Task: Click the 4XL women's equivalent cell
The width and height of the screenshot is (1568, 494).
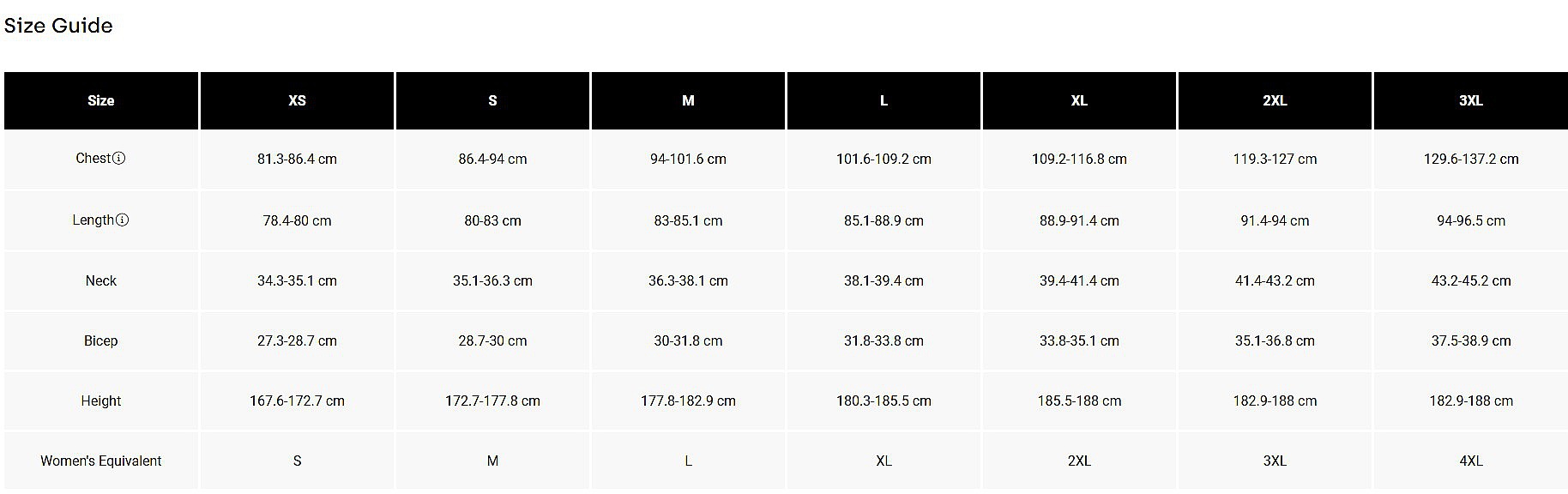Action: tap(1470, 461)
